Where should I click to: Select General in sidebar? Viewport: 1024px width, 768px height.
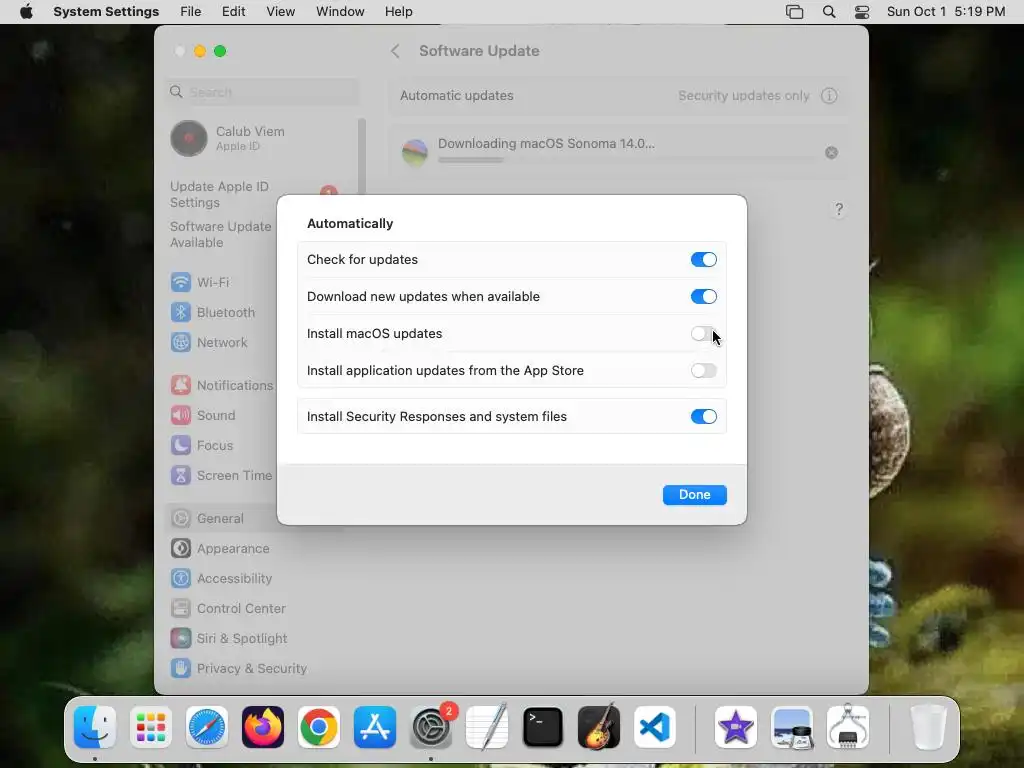pos(207,519)
